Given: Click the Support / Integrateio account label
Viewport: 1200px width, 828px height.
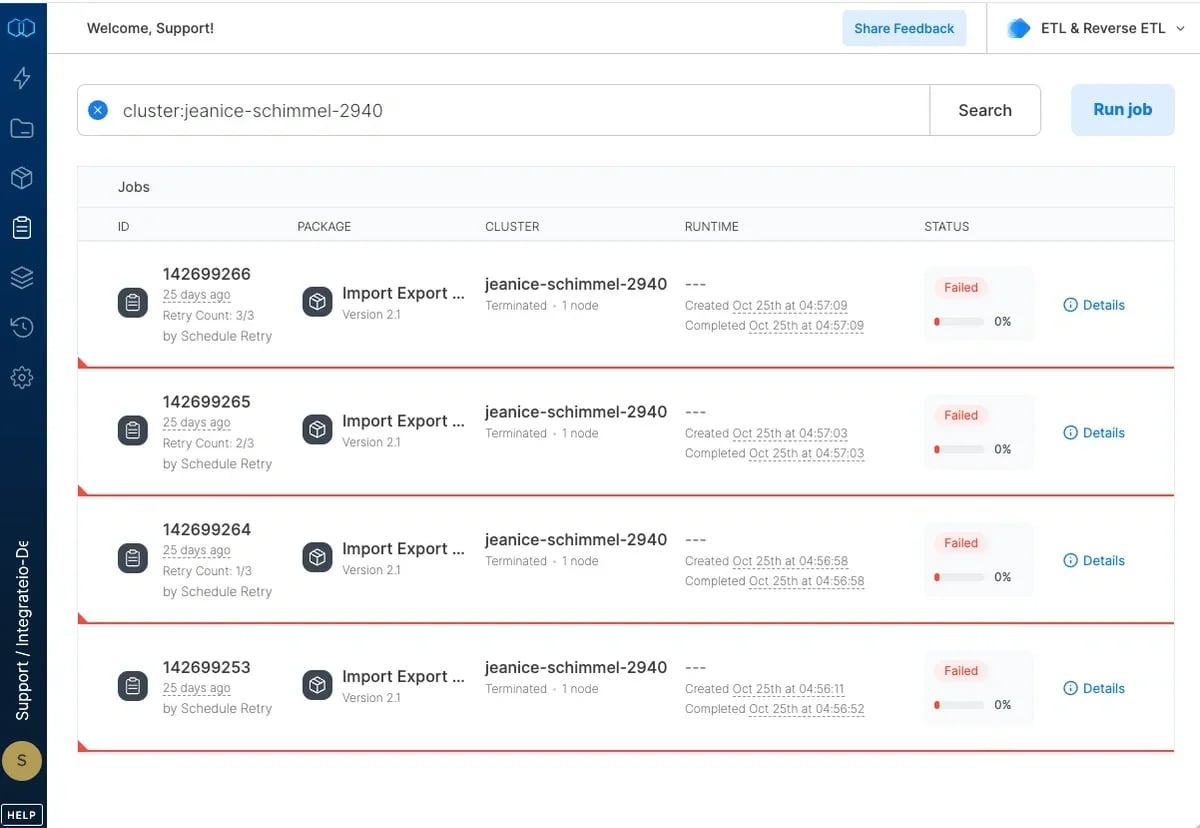Looking at the screenshot, I should 22,632.
